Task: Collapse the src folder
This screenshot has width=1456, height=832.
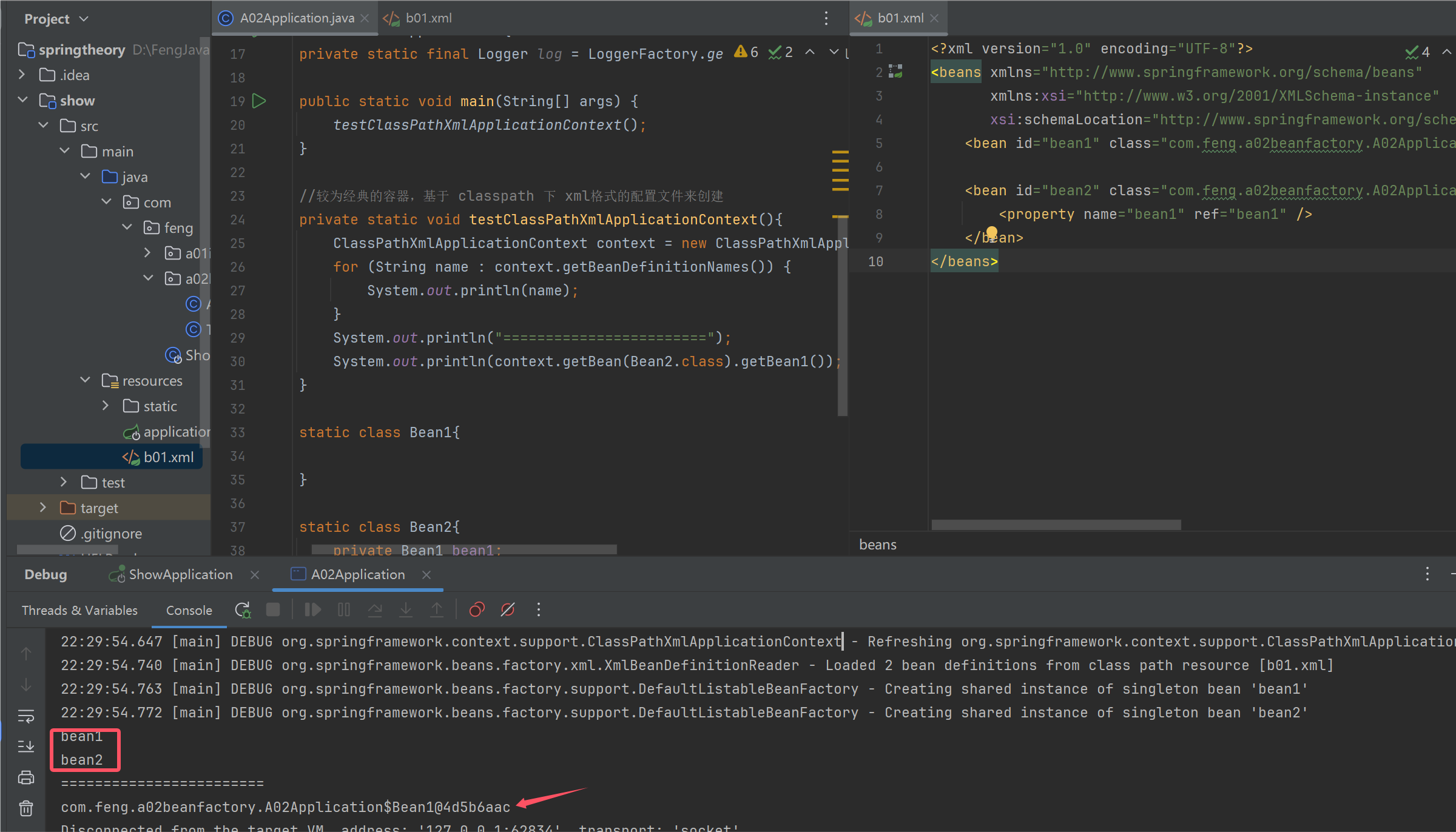Action: 44,126
